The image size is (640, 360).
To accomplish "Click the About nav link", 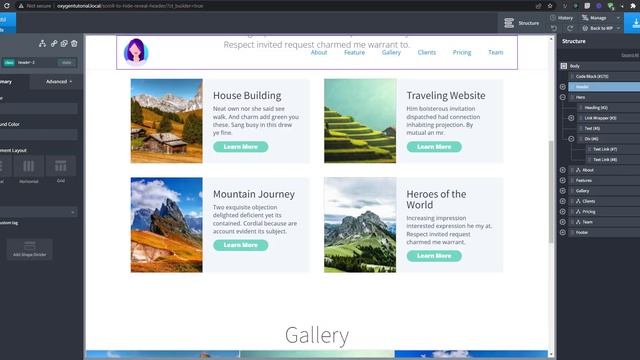I will coord(319,52).
